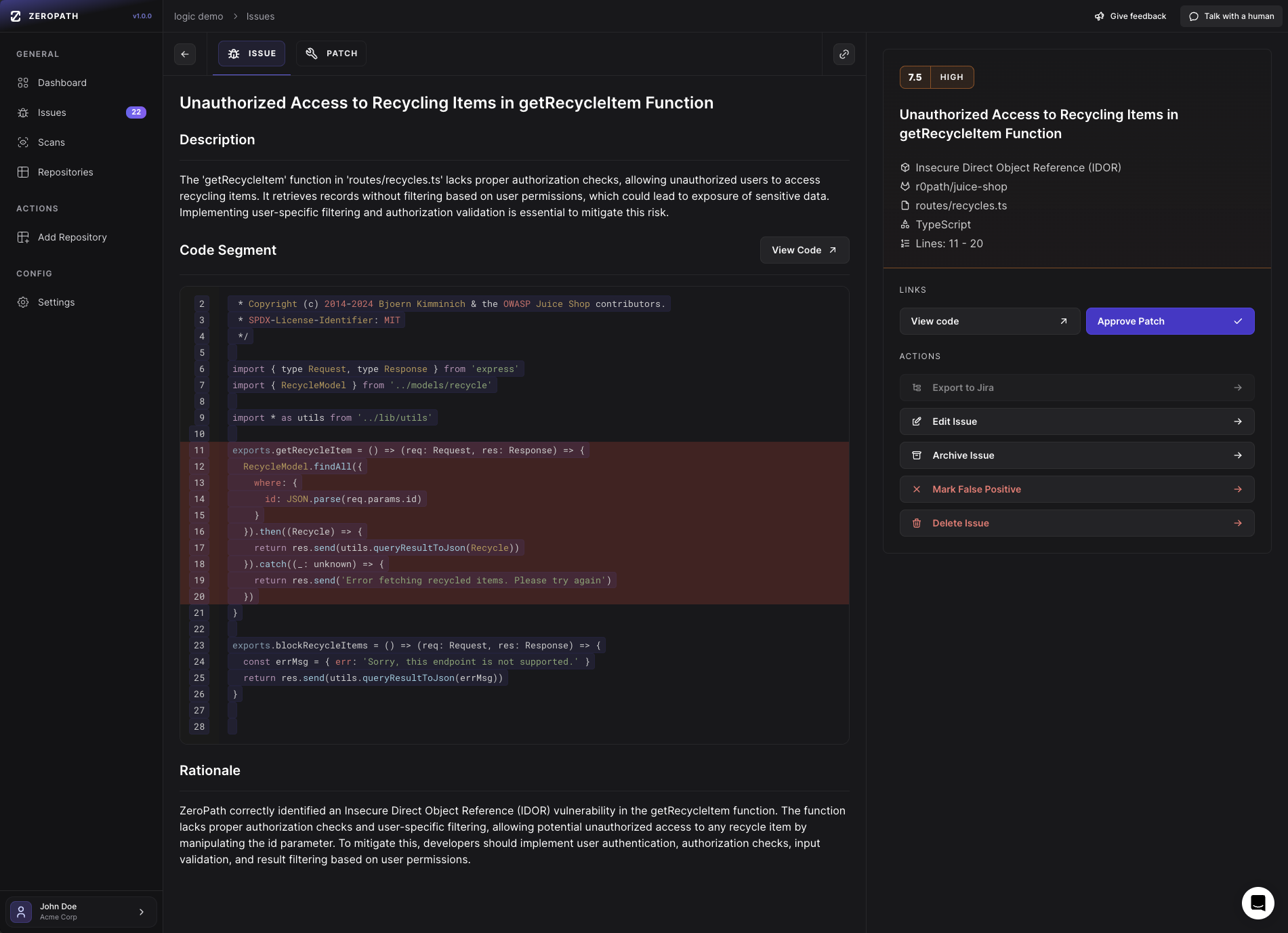
Task: Click the Delete Issue trash icon
Action: point(917,523)
